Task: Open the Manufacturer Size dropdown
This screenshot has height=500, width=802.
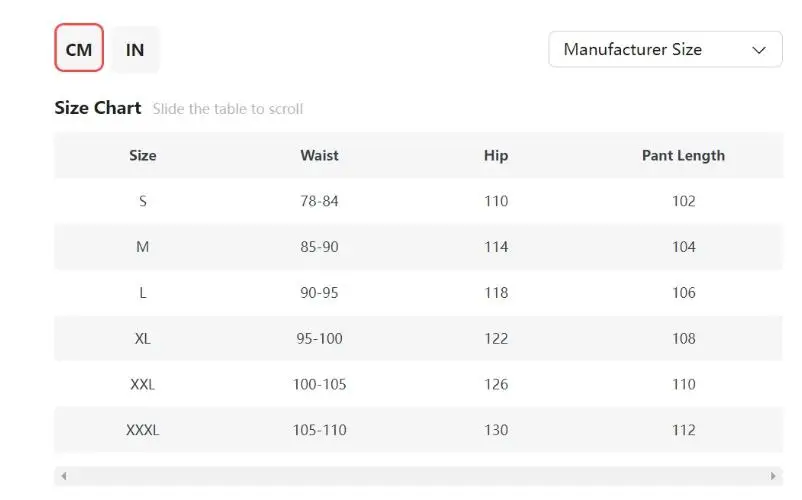Action: click(665, 49)
